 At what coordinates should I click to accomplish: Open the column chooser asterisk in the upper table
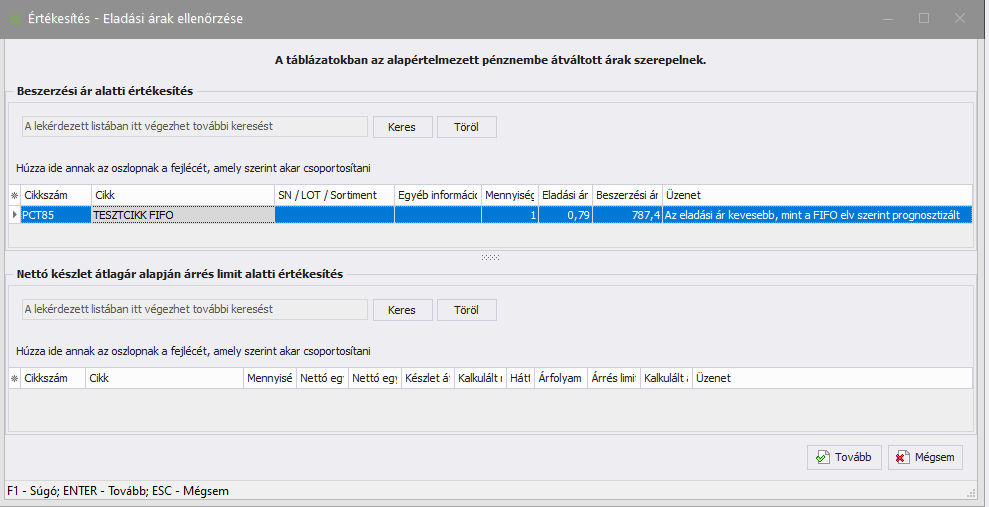(x=14, y=194)
